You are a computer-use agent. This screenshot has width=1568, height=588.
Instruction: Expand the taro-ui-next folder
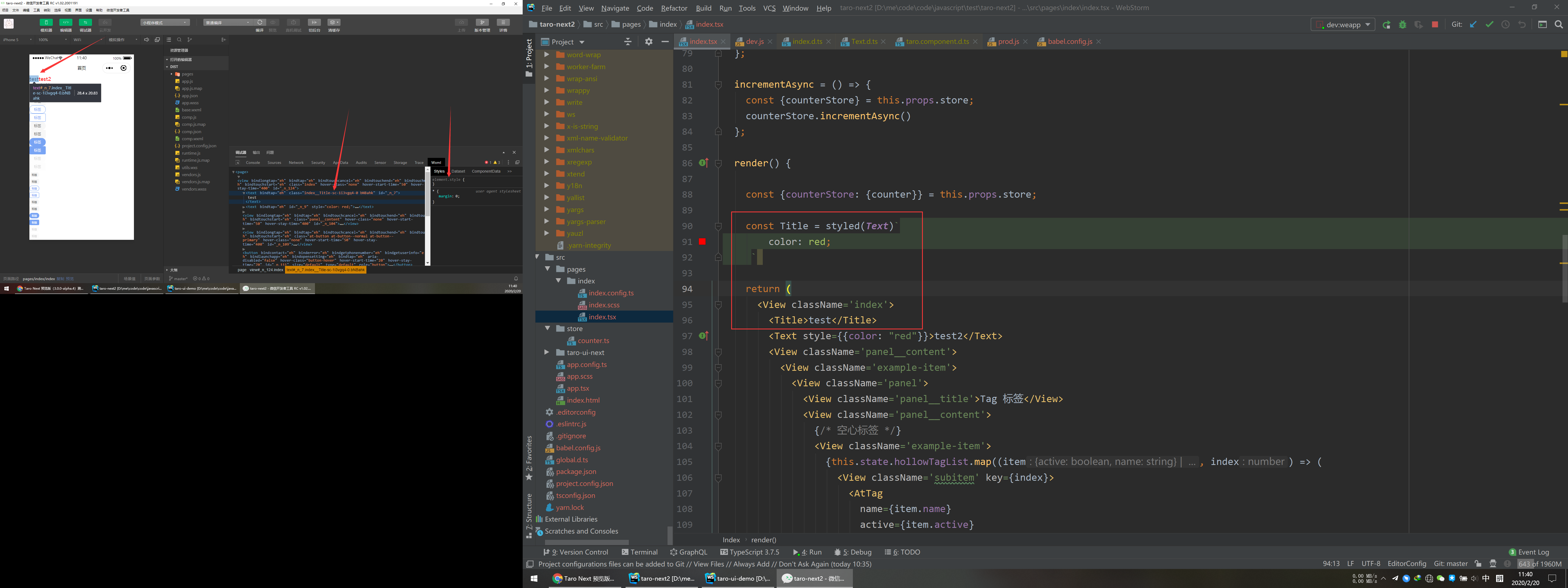coord(547,353)
